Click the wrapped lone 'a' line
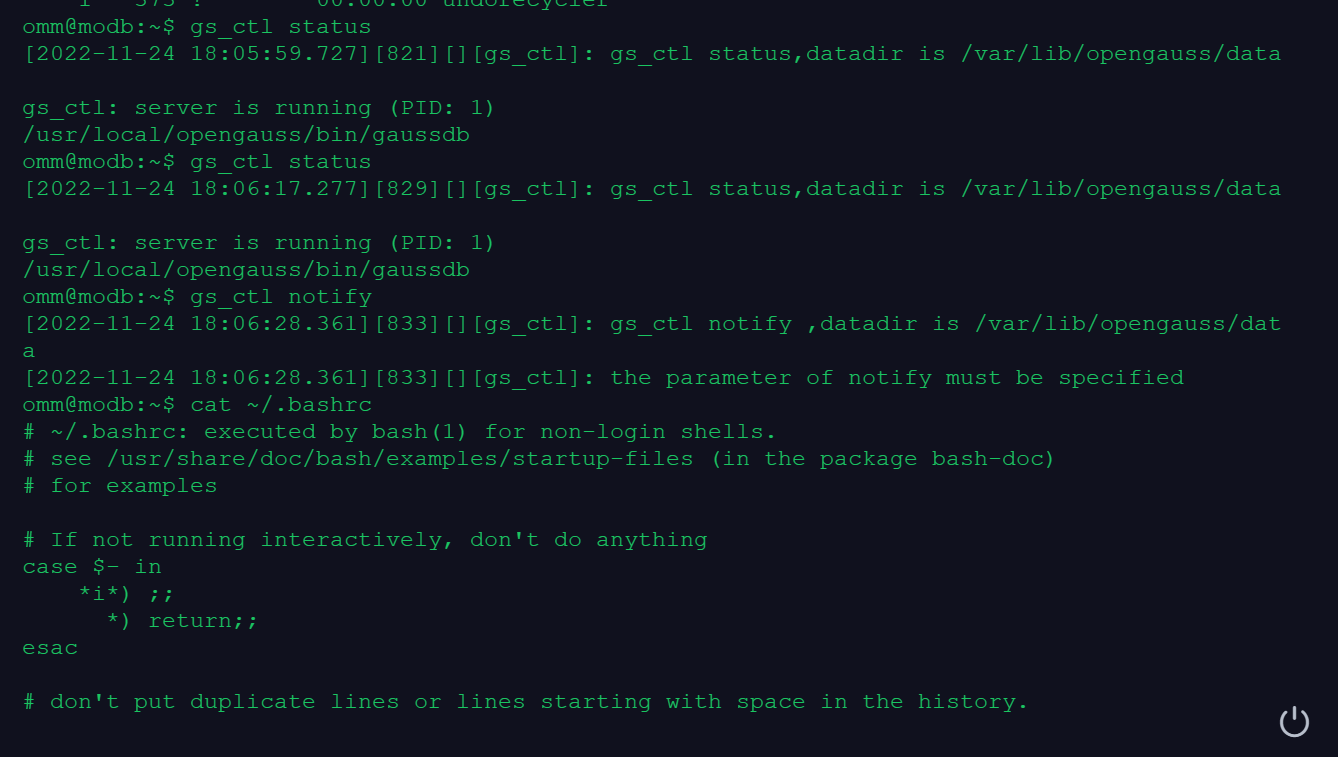This screenshot has height=757, width=1338. pos(29,350)
